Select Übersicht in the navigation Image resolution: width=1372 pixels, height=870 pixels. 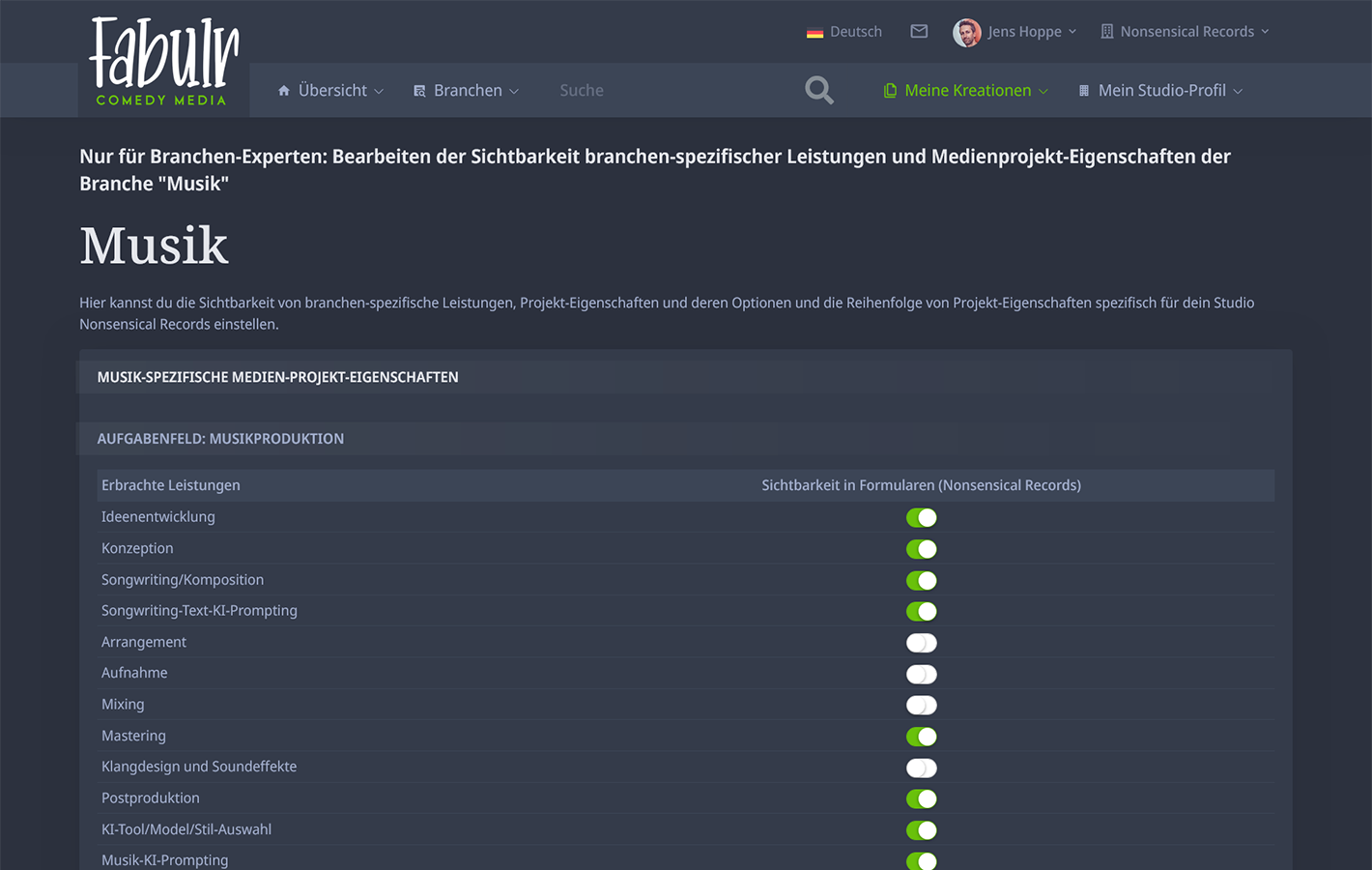click(x=331, y=90)
